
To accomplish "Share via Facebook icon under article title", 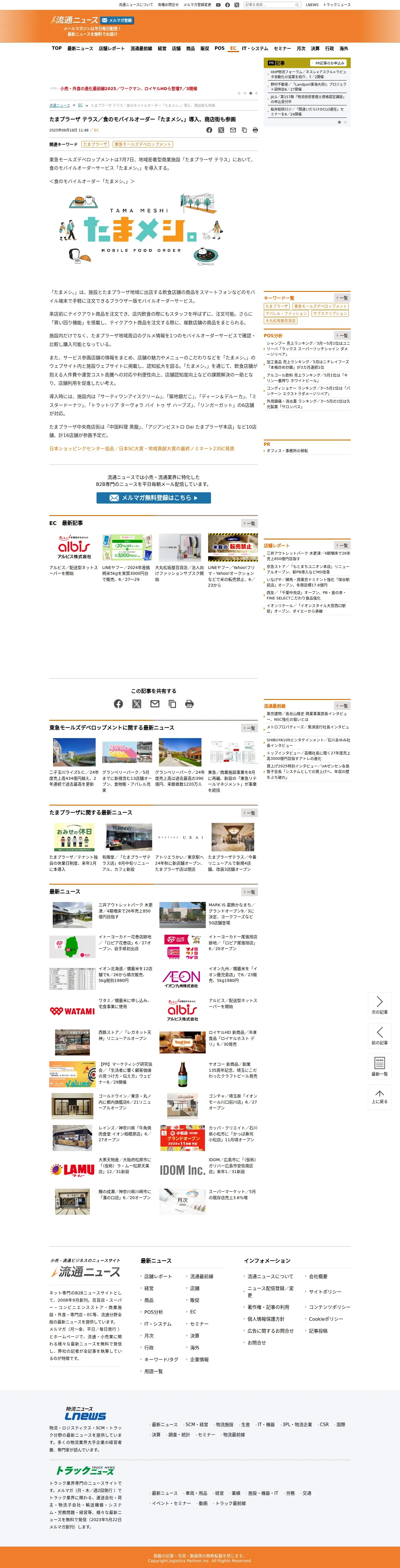I will 209,130.
